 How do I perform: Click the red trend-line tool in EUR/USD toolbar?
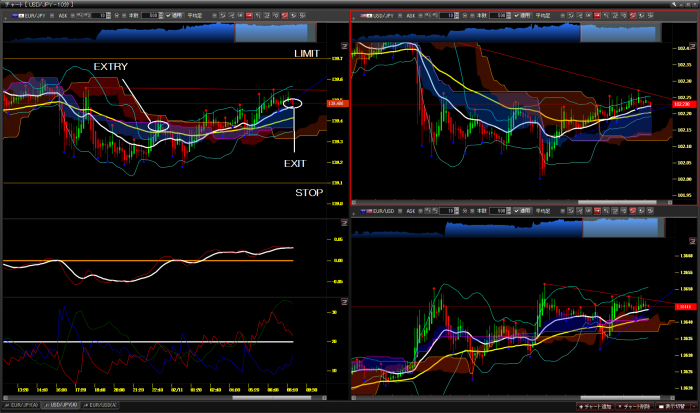[x=633, y=210]
